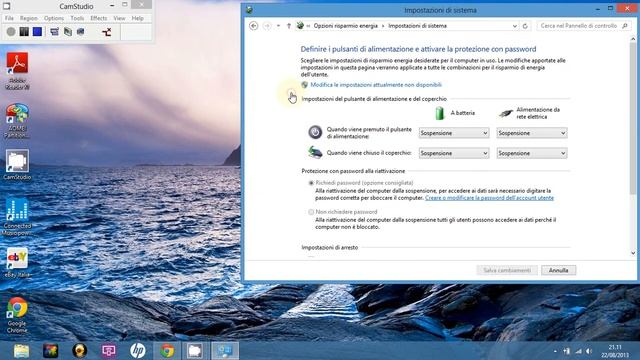
Task: Open the pink screen app in taskbar
Action: click(109, 351)
